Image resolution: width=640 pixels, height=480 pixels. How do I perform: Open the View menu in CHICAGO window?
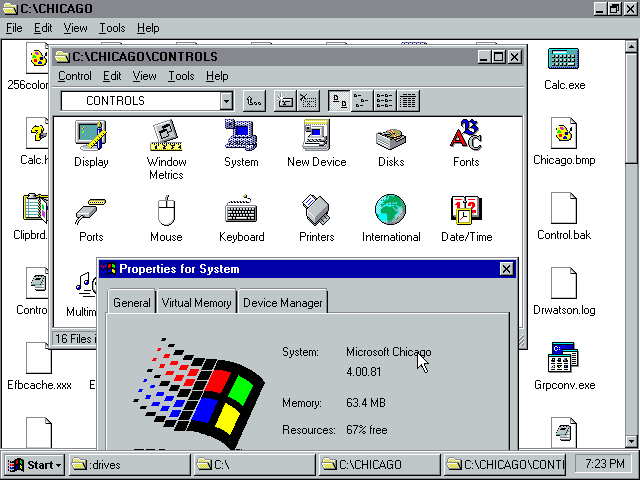point(75,28)
